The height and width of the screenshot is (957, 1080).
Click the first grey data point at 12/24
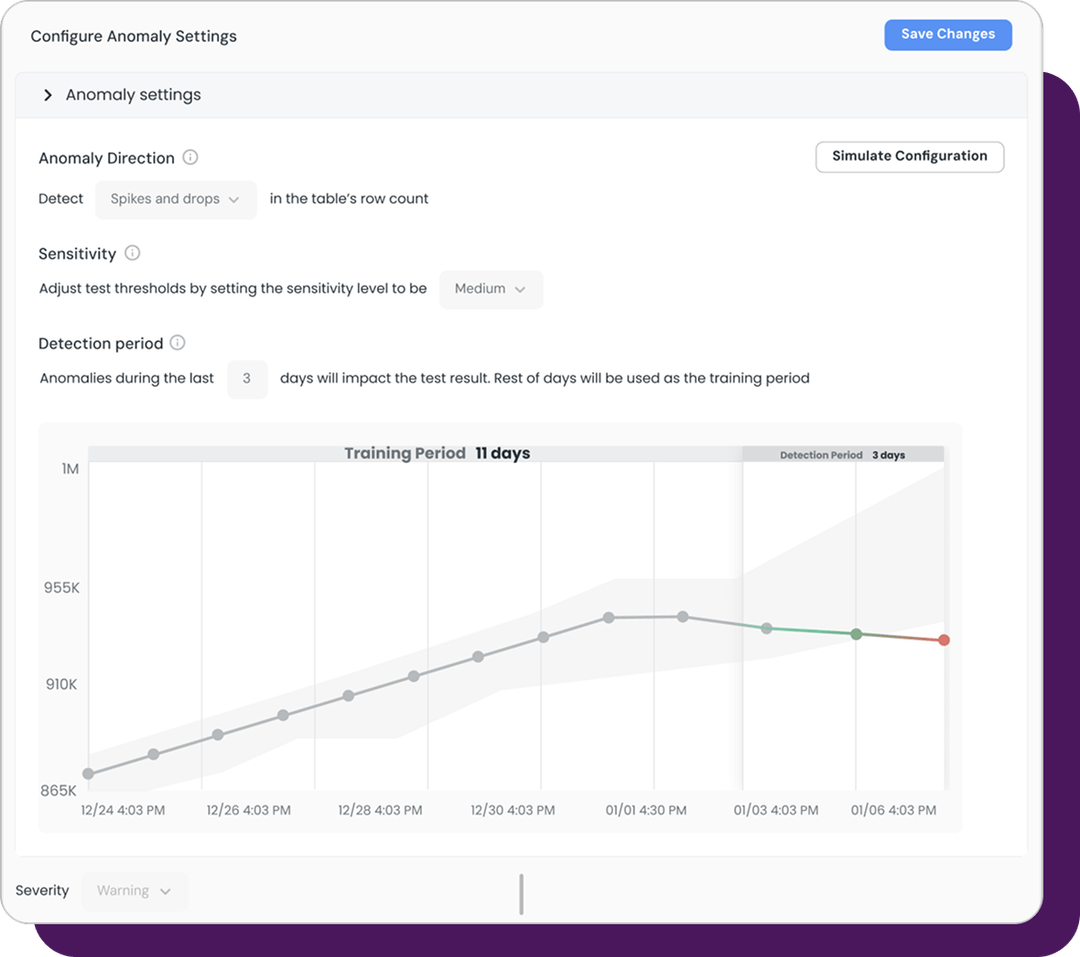tap(89, 772)
